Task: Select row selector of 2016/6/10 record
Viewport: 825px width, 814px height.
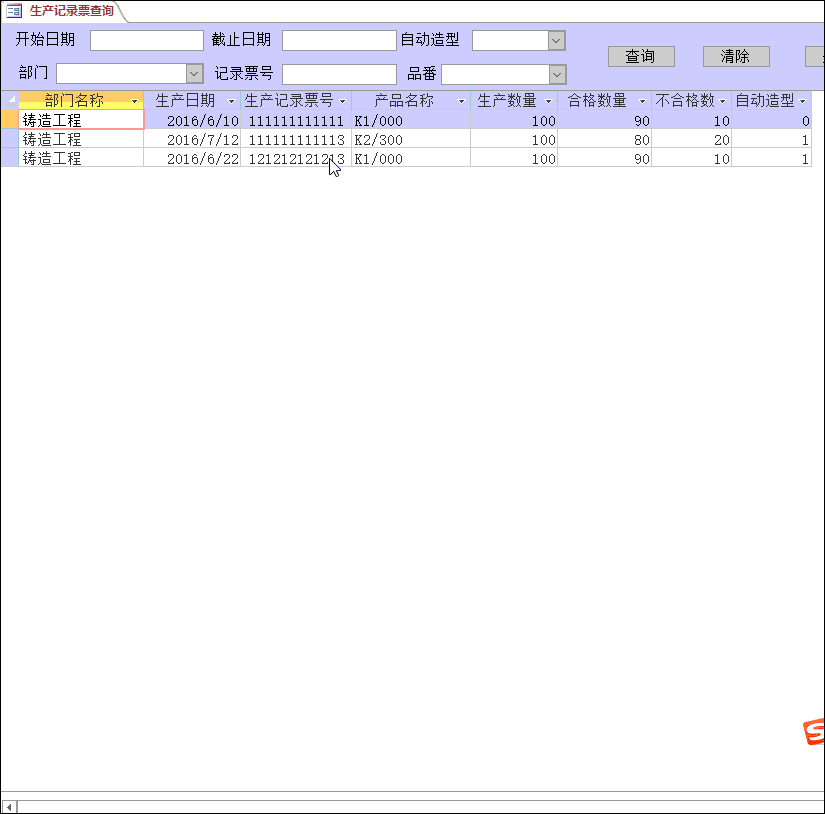Action: coord(10,120)
